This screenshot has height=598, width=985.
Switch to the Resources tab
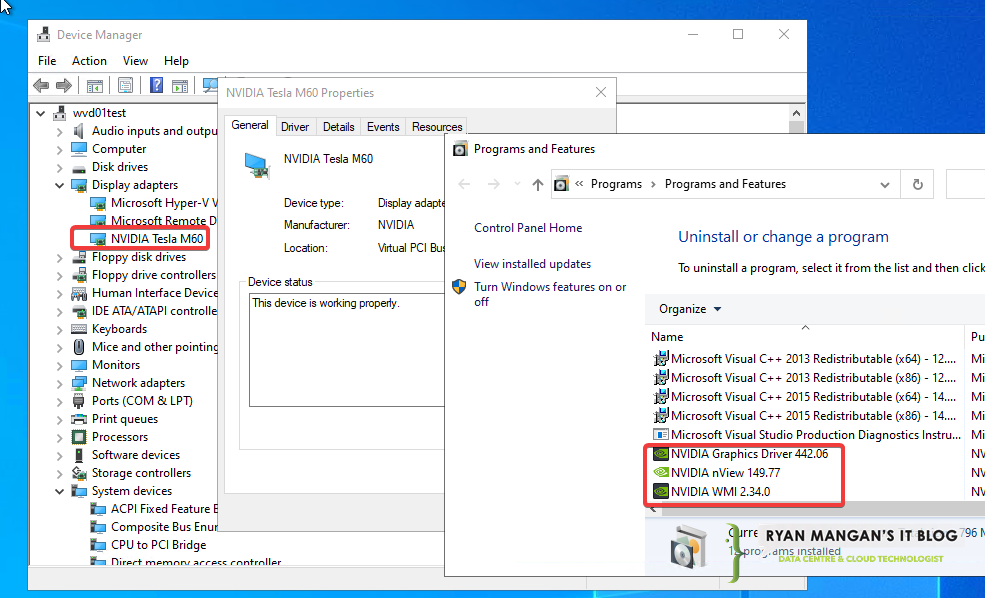point(437,127)
